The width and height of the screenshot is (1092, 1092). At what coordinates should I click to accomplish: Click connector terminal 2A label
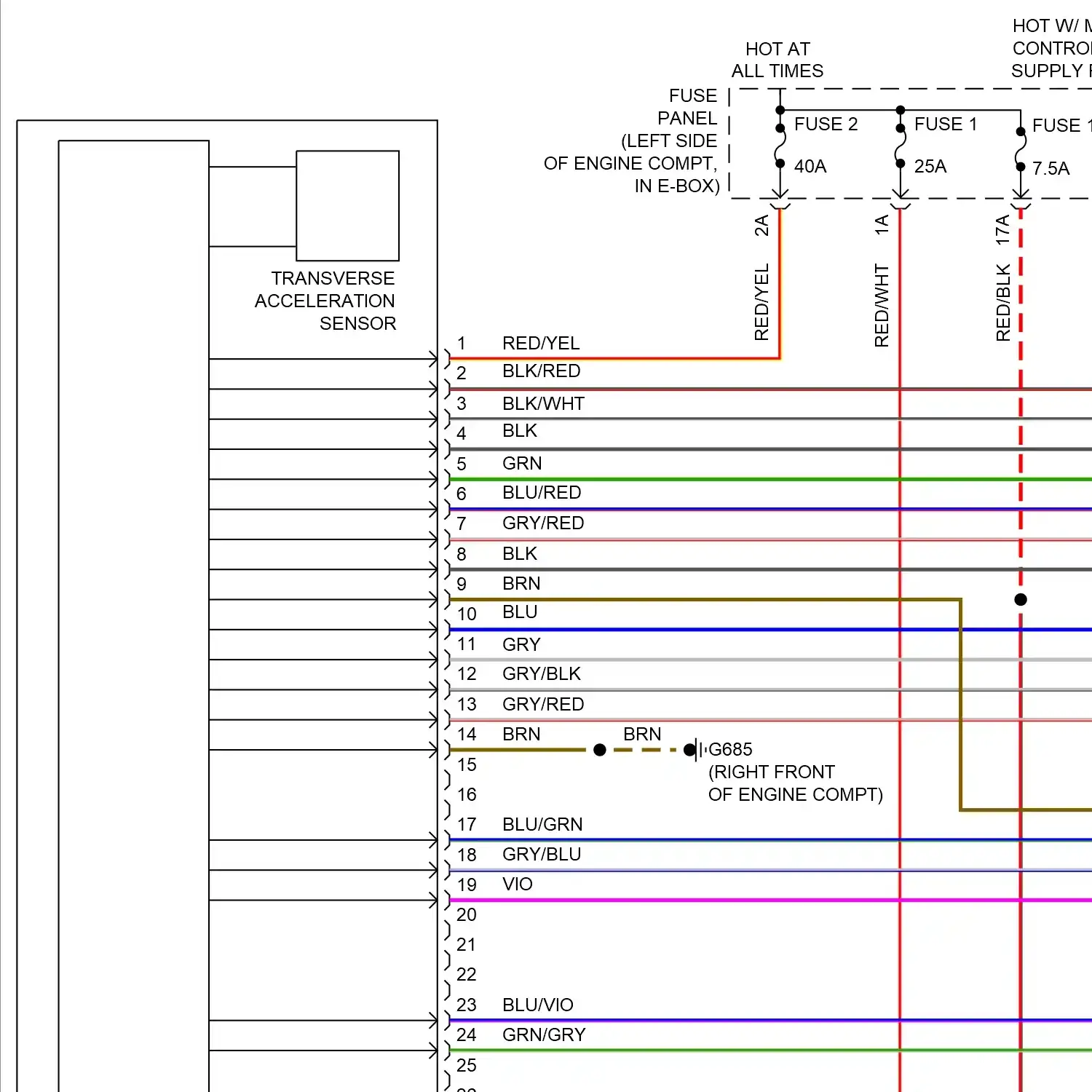coord(761,226)
